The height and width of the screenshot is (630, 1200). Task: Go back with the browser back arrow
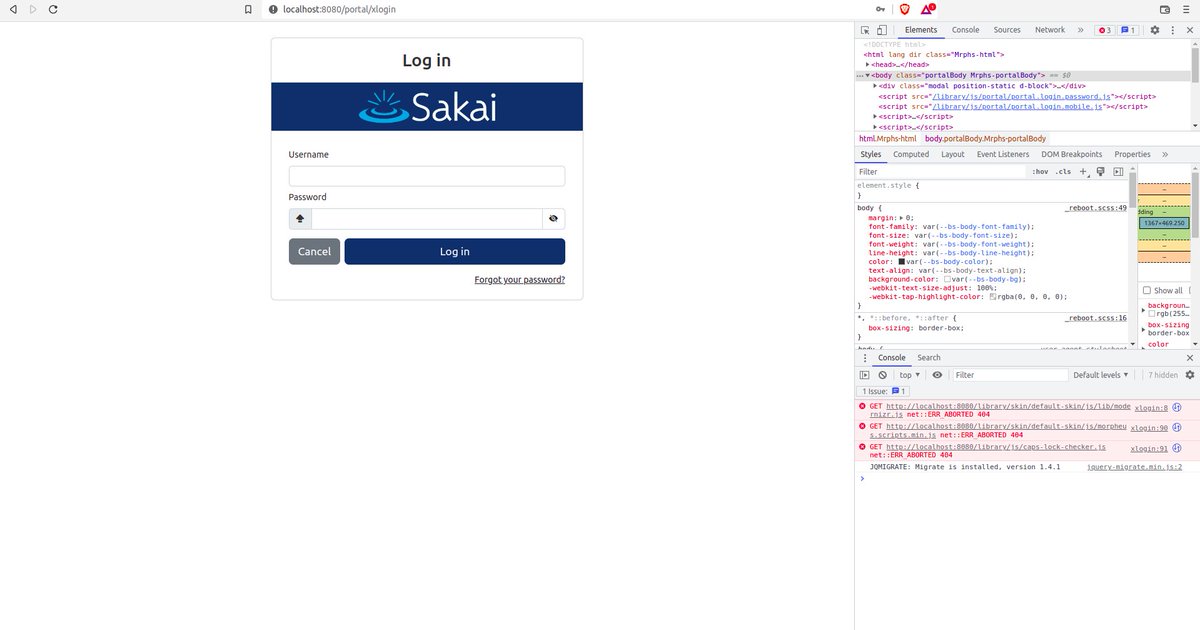(14, 9)
